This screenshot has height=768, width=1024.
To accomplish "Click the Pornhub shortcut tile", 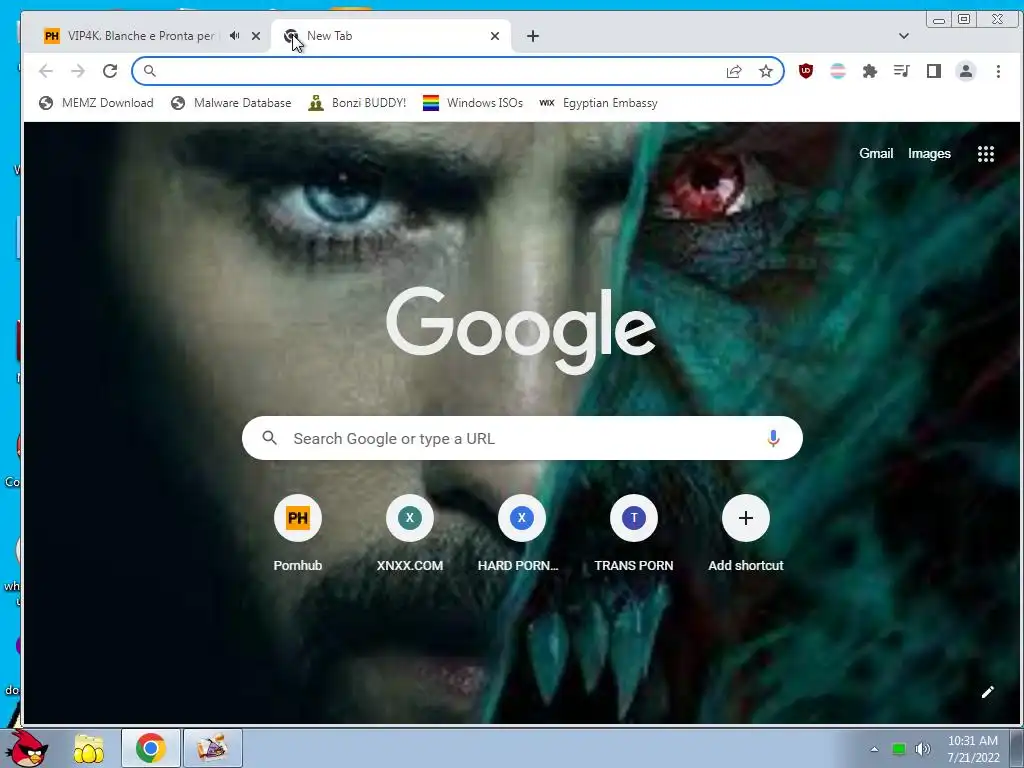I will pos(298,534).
